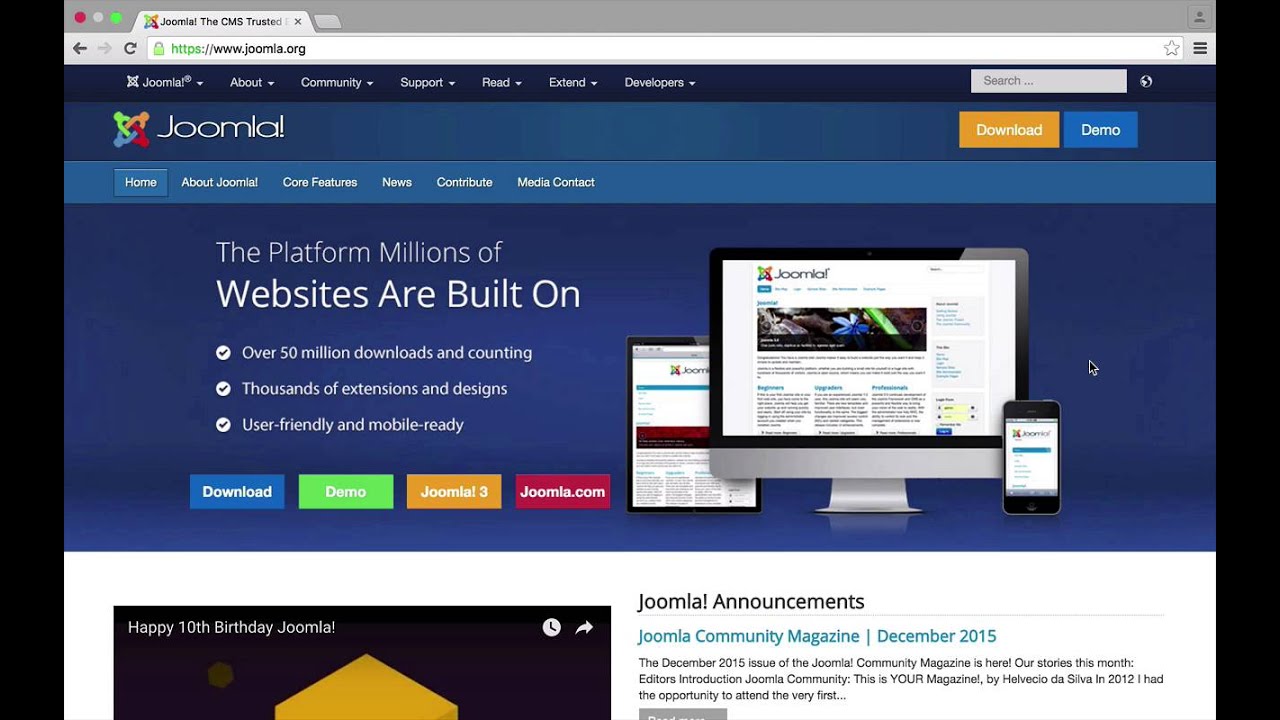The image size is (1280, 720).
Task: Reload the page with refresh icon
Action: coord(130,48)
